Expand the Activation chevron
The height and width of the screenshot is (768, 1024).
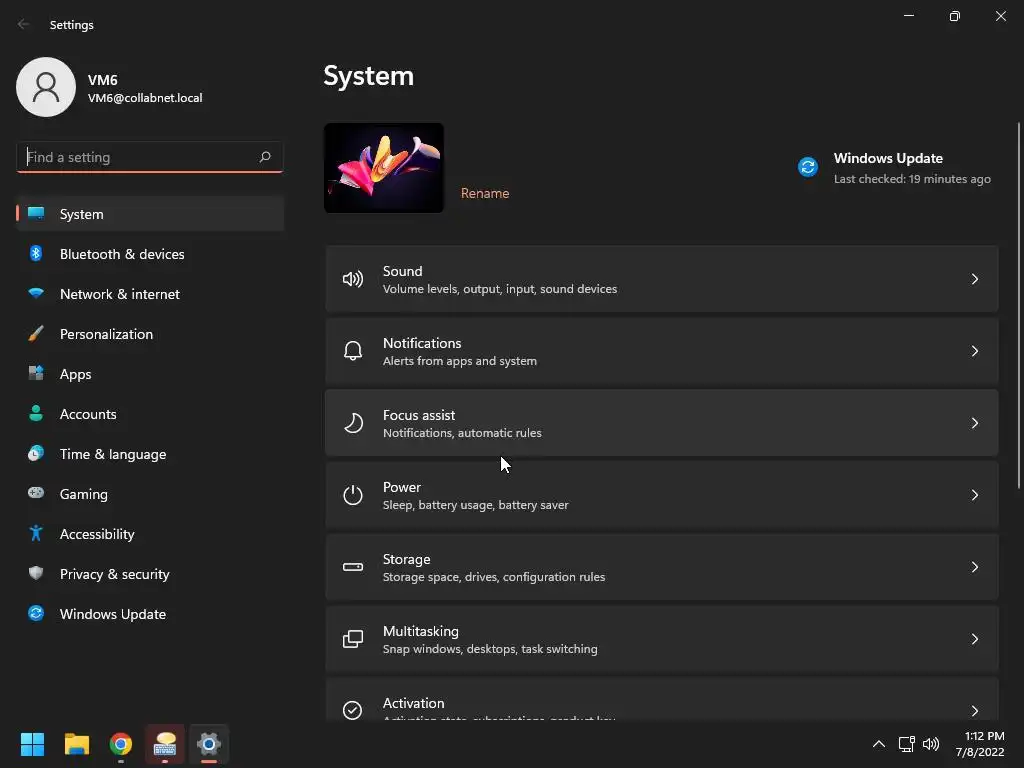click(x=974, y=711)
